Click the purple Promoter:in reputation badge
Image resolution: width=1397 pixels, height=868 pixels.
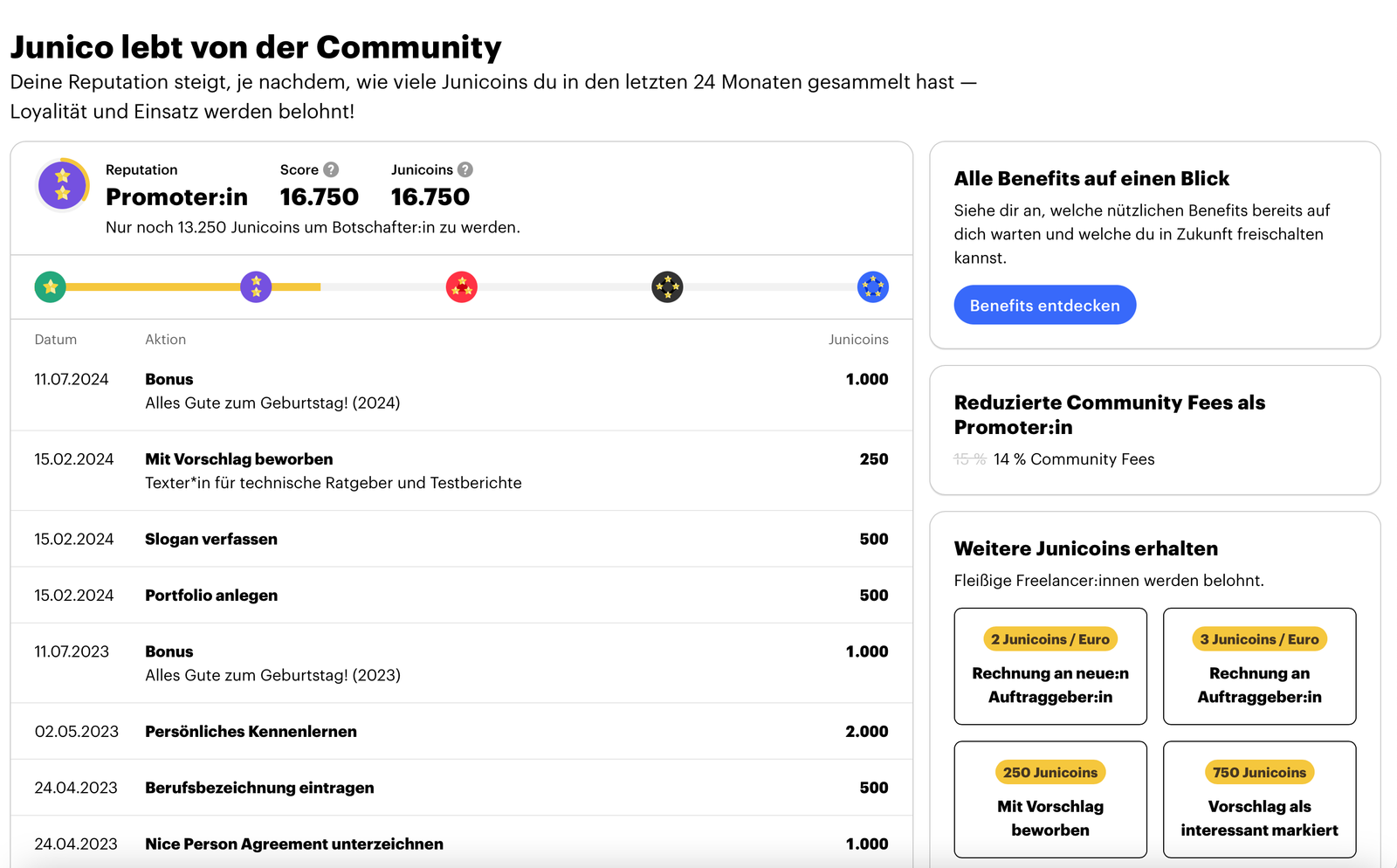coord(63,185)
